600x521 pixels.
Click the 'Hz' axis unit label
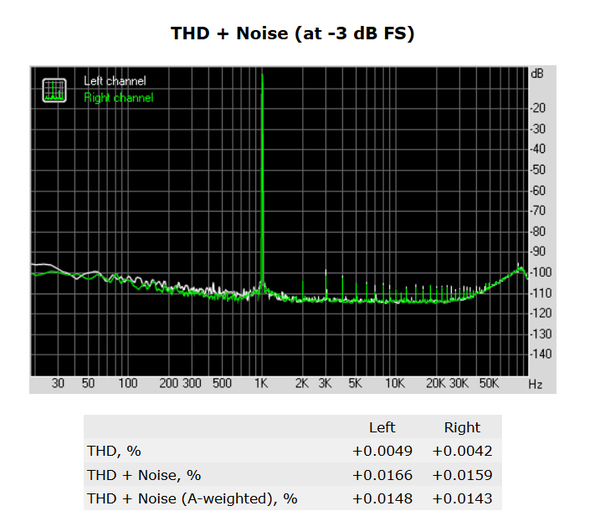pyautogui.click(x=535, y=384)
